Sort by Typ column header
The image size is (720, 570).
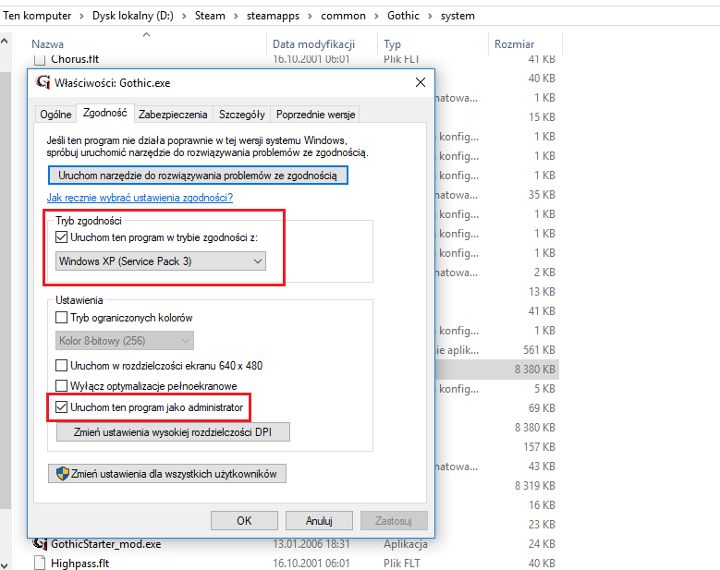392,44
